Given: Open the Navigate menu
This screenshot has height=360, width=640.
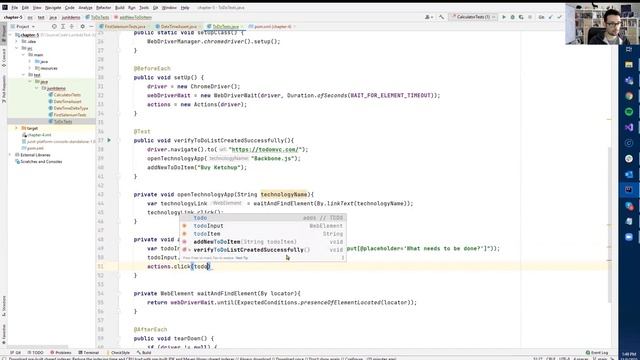Looking at the screenshot, I should [53, 7].
